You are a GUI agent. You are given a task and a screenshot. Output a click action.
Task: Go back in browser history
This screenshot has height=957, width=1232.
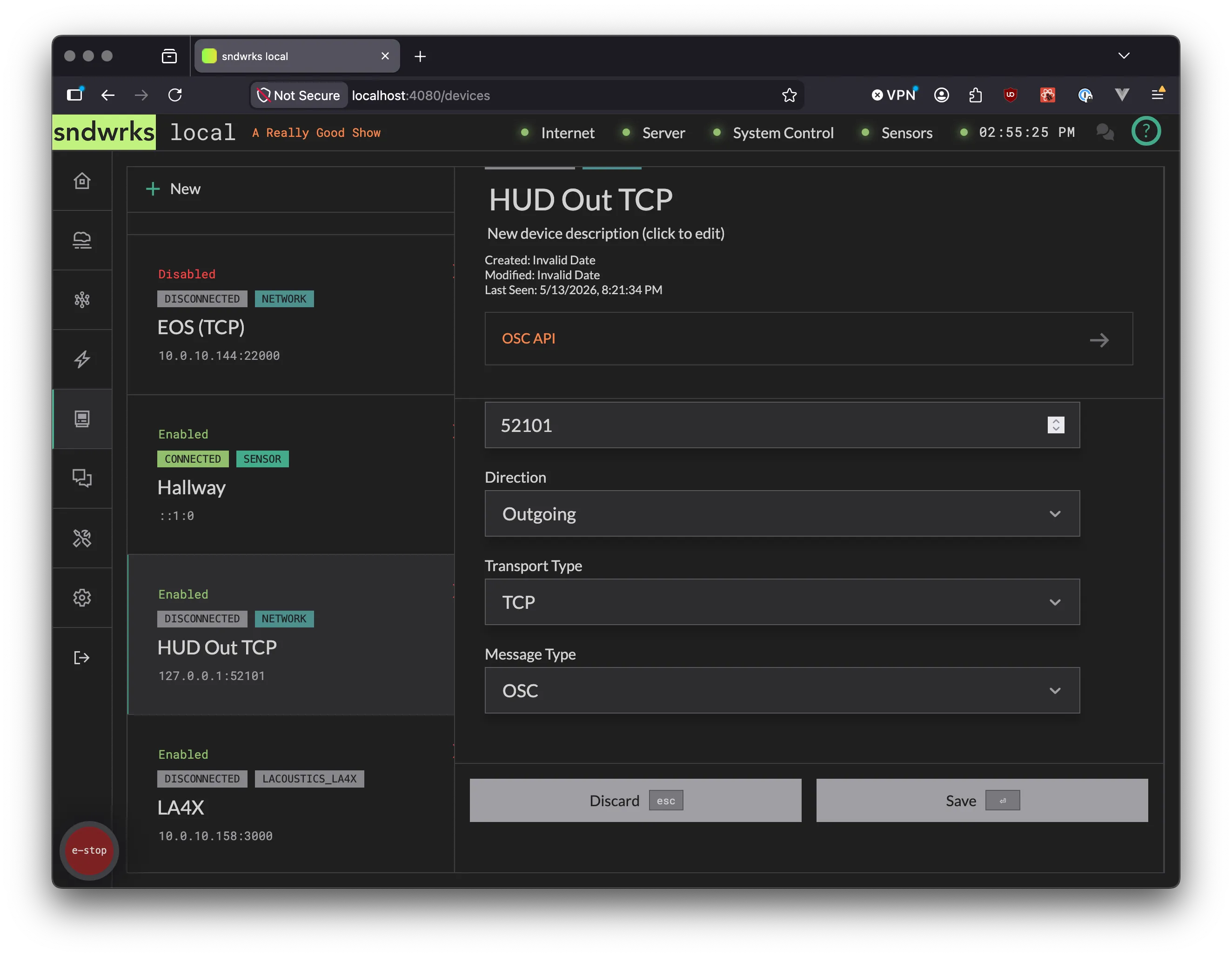tap(108, 95)
